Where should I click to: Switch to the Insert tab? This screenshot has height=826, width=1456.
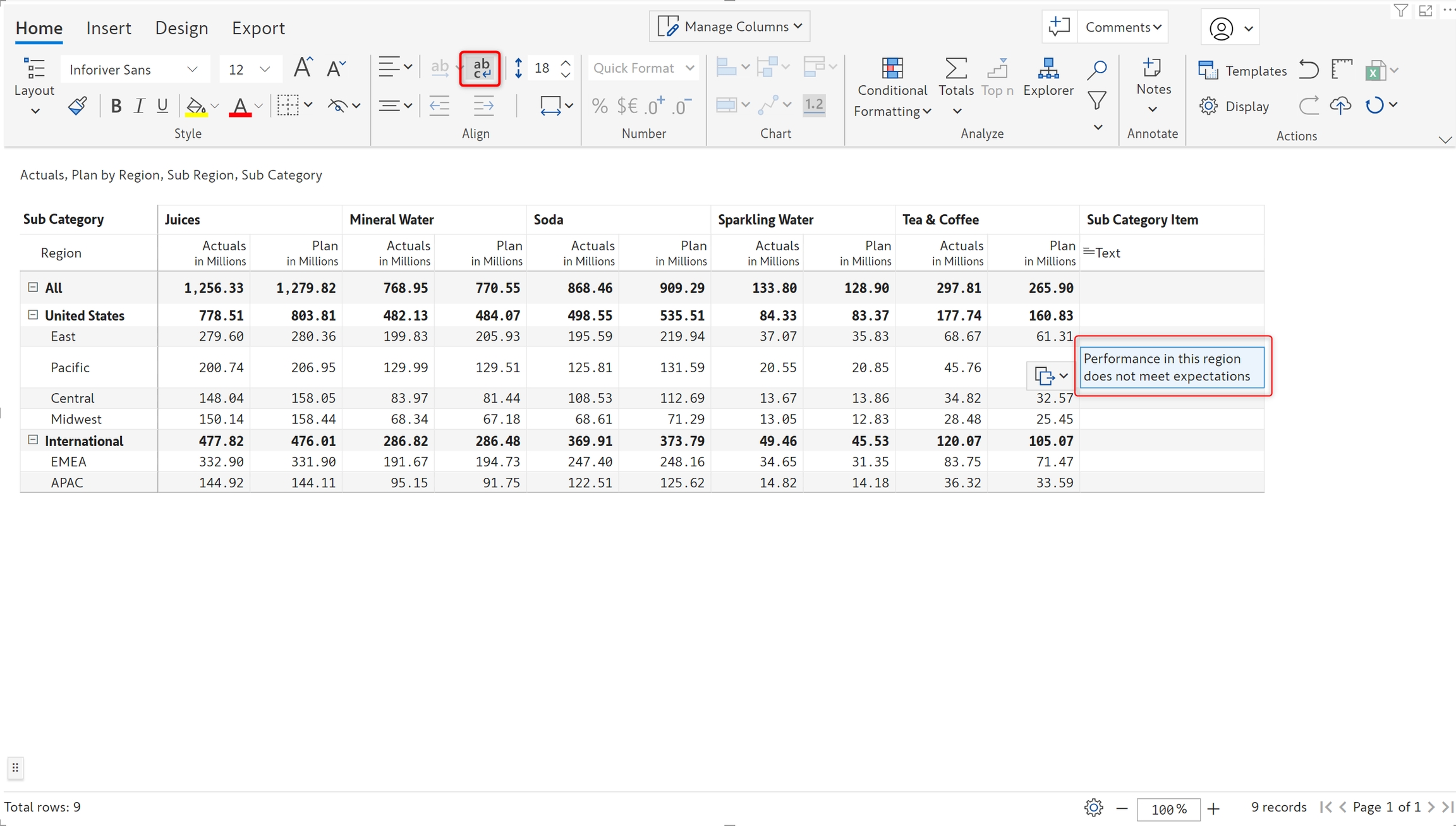(x=109, y=28)
